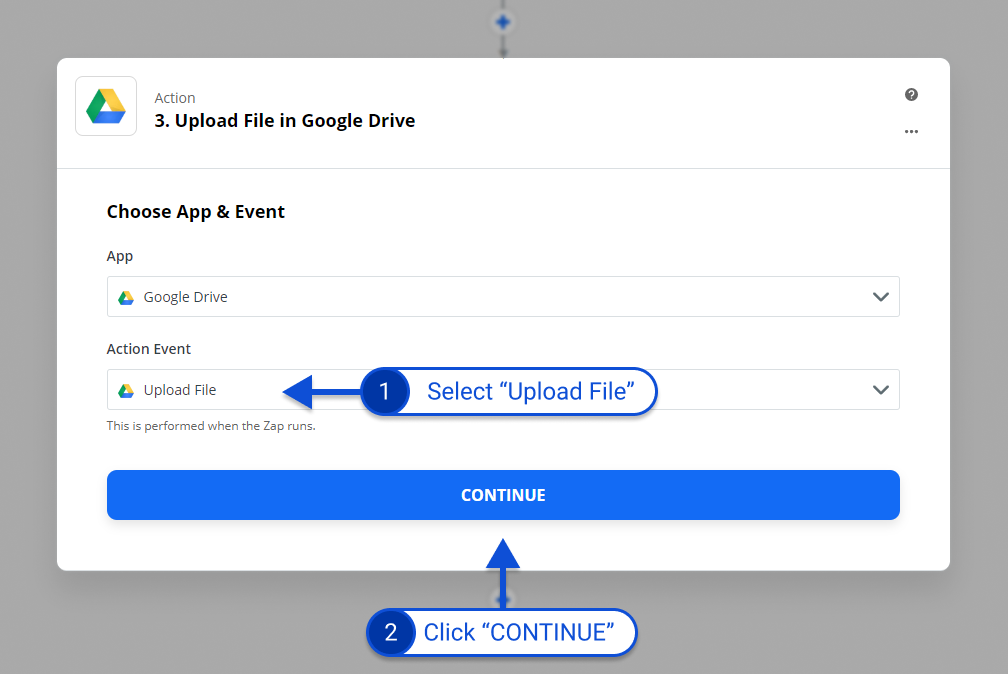The image size is (1008, 674).
Task: Click the "Action" label above the step title
Action: tap(175, 98)
